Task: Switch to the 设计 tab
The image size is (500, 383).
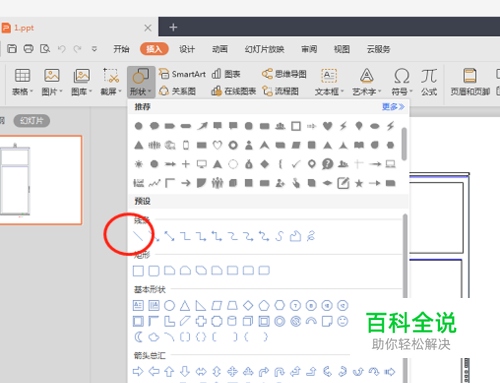Action: (187, 49)
